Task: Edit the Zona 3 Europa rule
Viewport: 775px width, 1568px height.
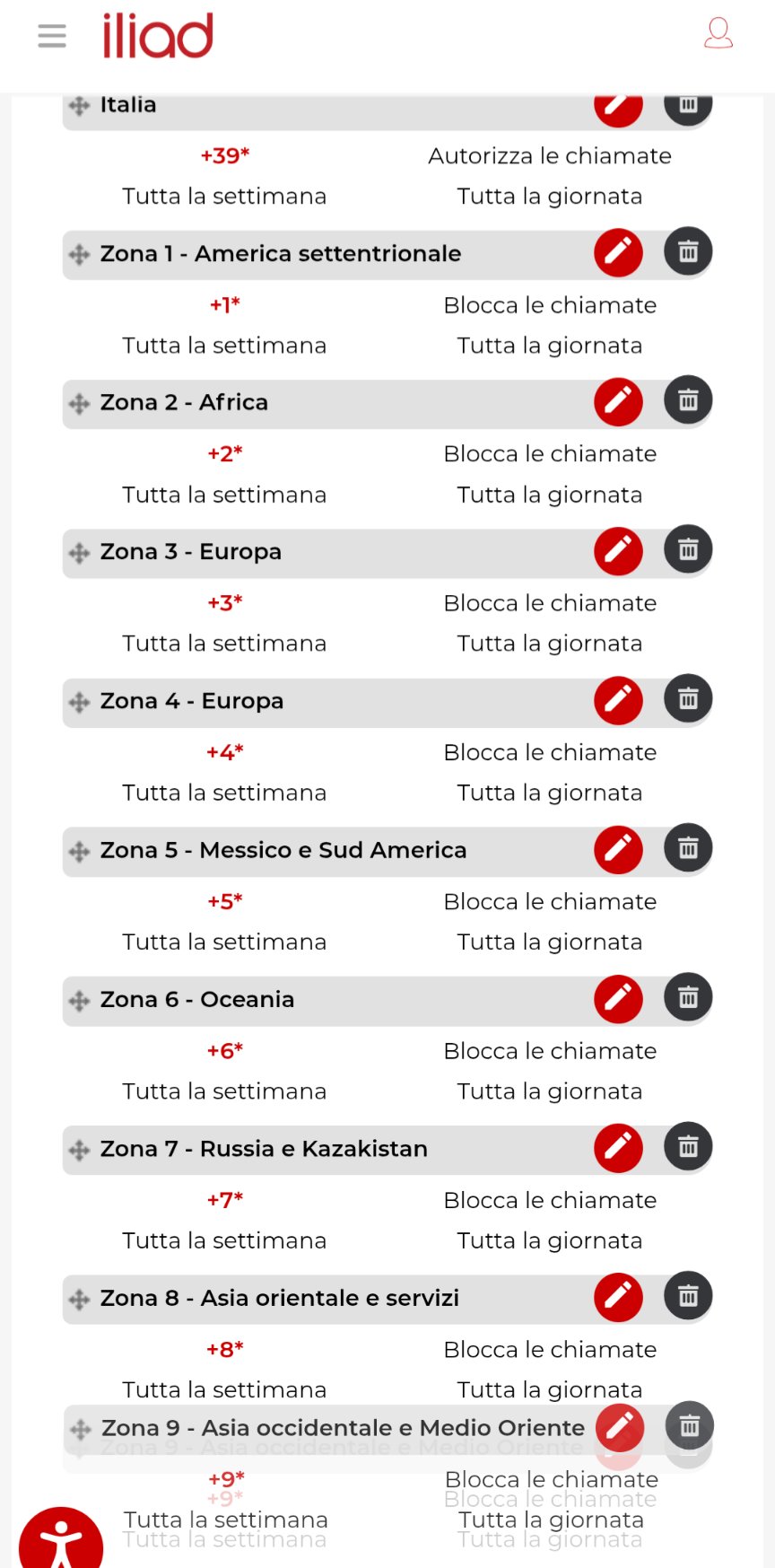Action: 618,550
